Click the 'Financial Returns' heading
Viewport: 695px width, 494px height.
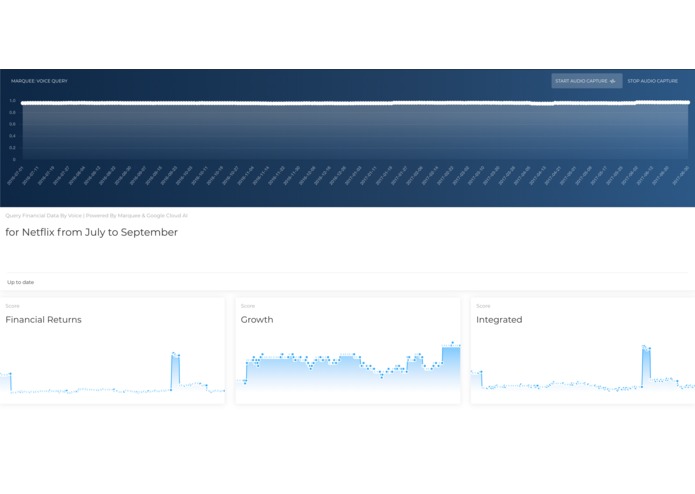[x=43, y=319]
